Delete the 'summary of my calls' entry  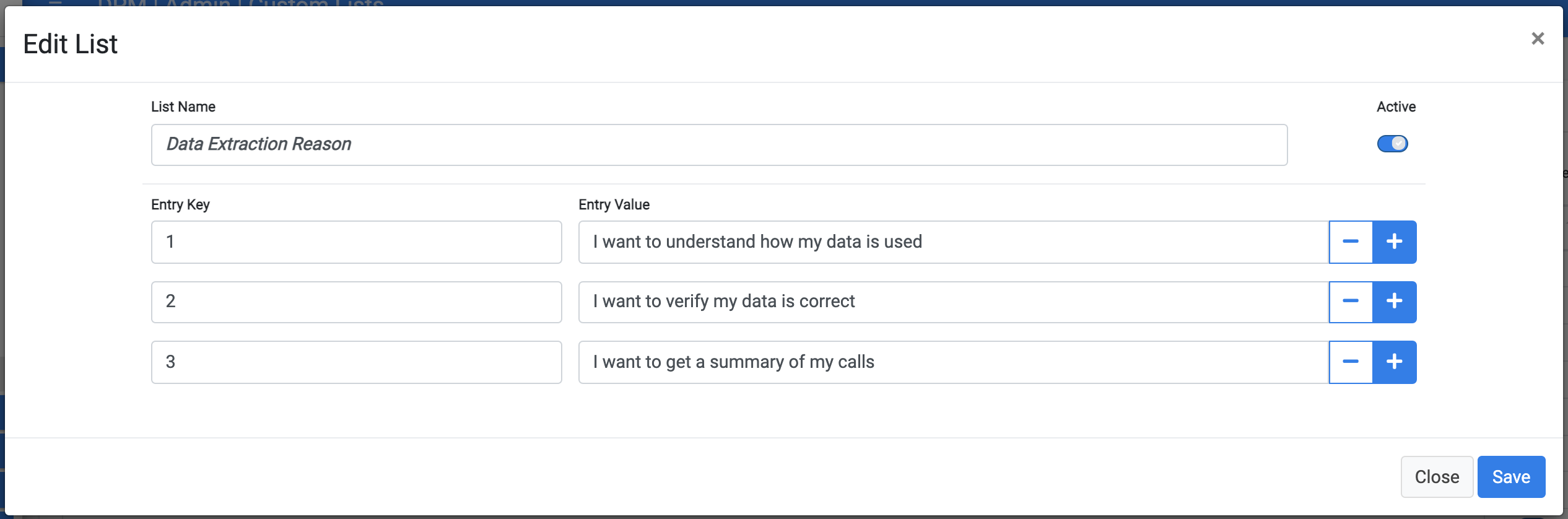1351,362
